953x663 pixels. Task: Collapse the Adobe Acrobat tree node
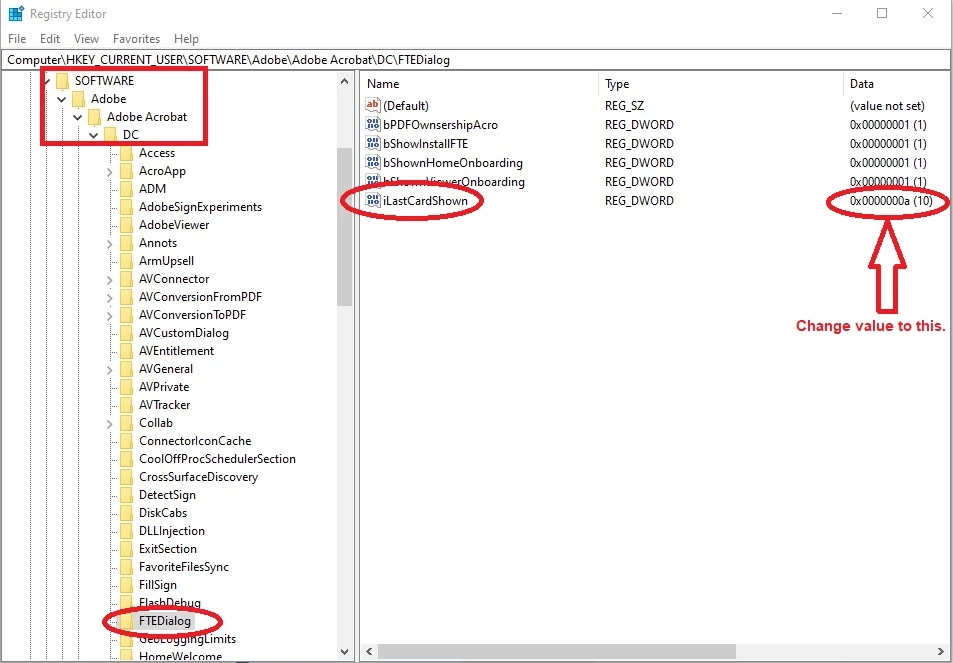(78, 117)
